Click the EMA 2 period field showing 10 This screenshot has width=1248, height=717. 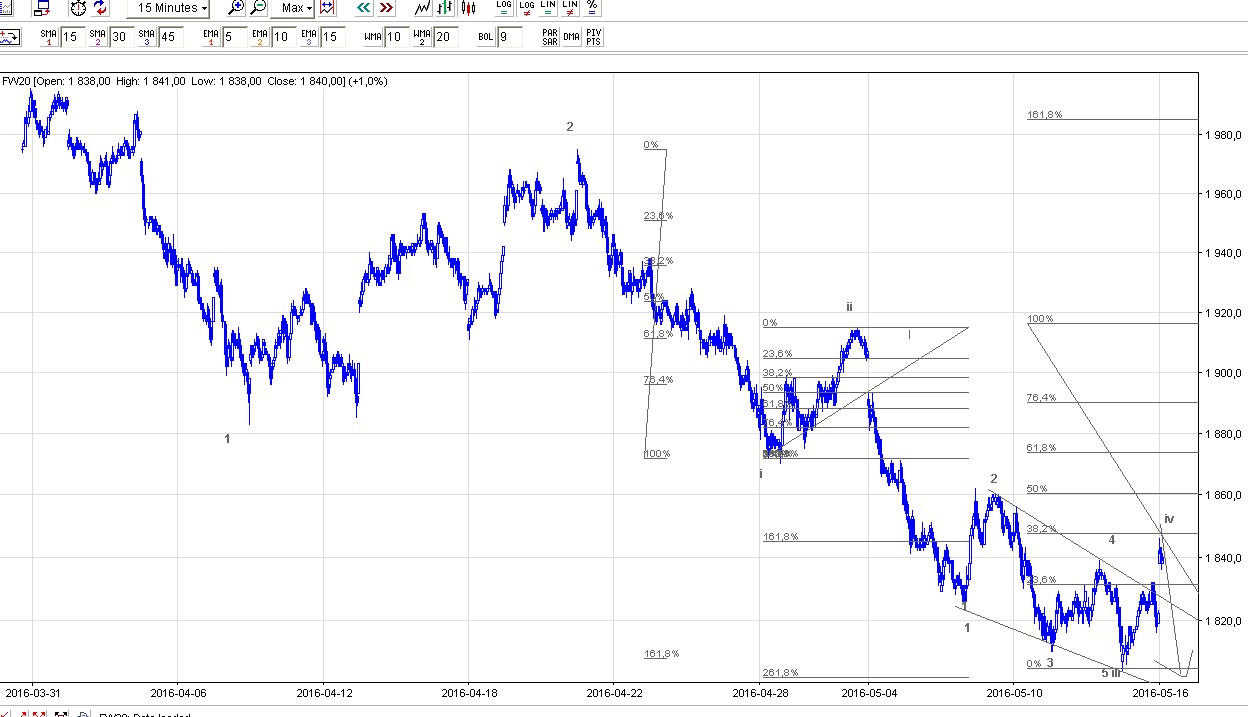pyautogui.click(x=283, y=37)
